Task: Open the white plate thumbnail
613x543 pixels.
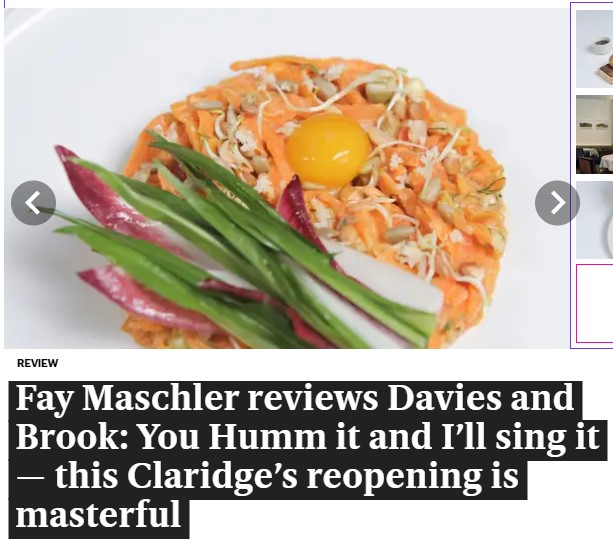Action: 594,220
